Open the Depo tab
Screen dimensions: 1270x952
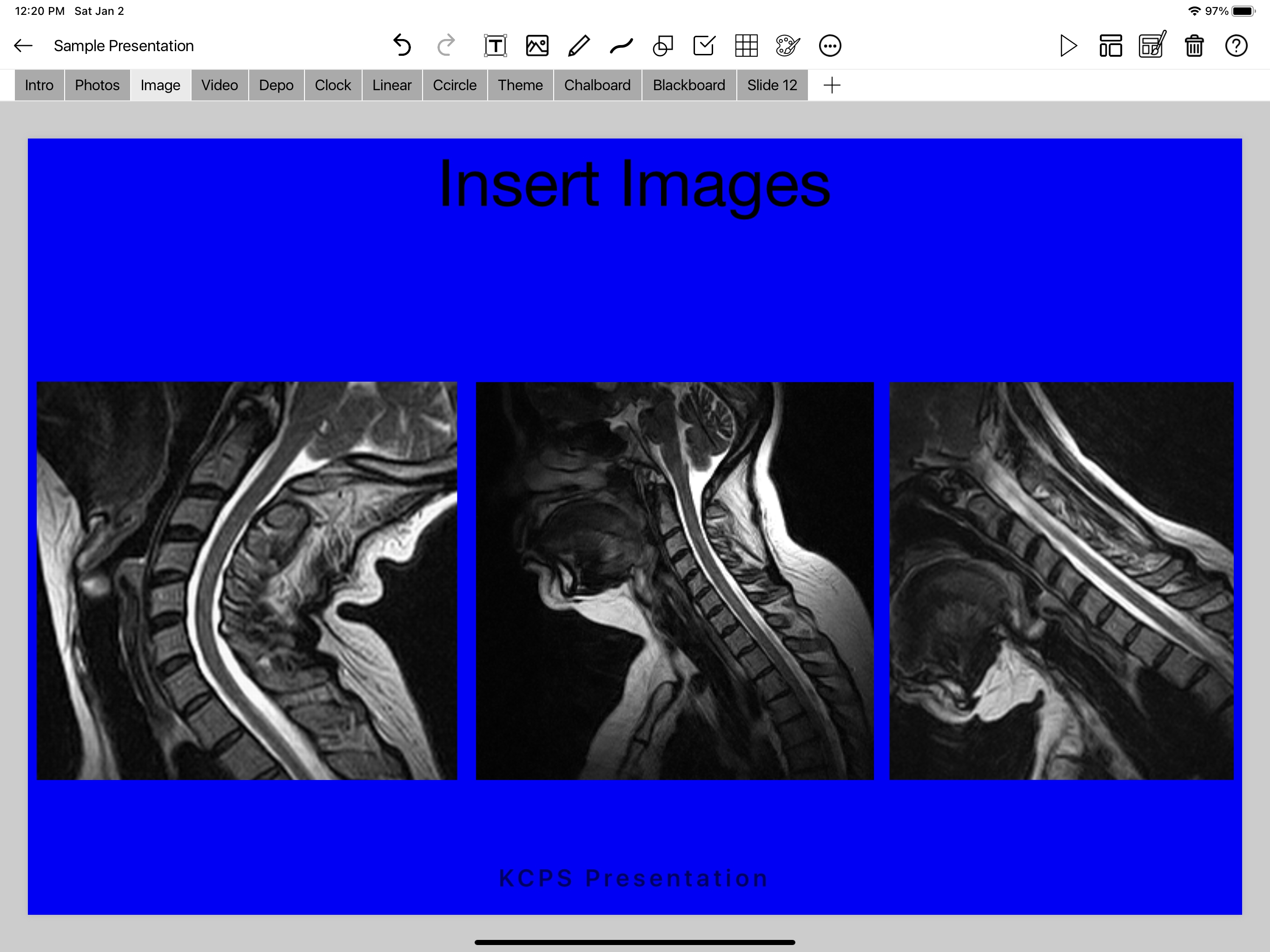click(276, 86)
